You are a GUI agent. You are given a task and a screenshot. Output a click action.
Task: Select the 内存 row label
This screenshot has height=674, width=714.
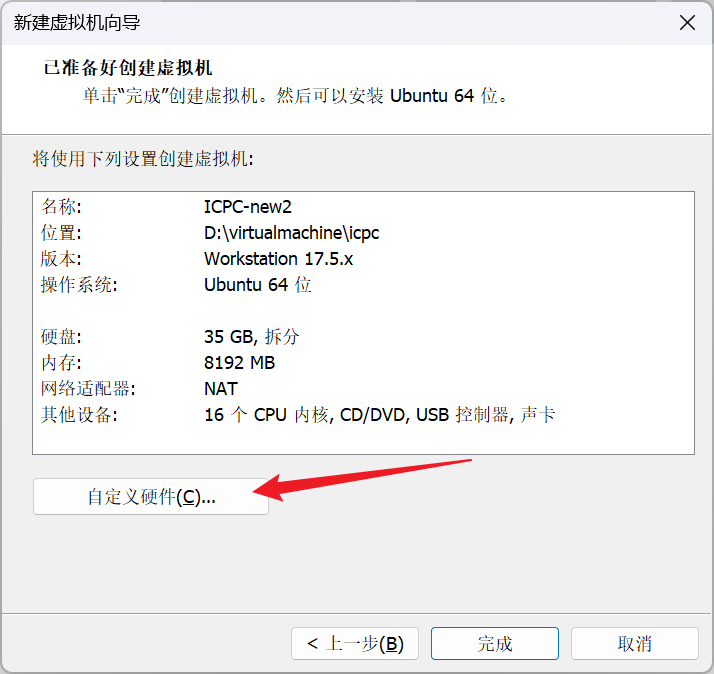(61, 363)
